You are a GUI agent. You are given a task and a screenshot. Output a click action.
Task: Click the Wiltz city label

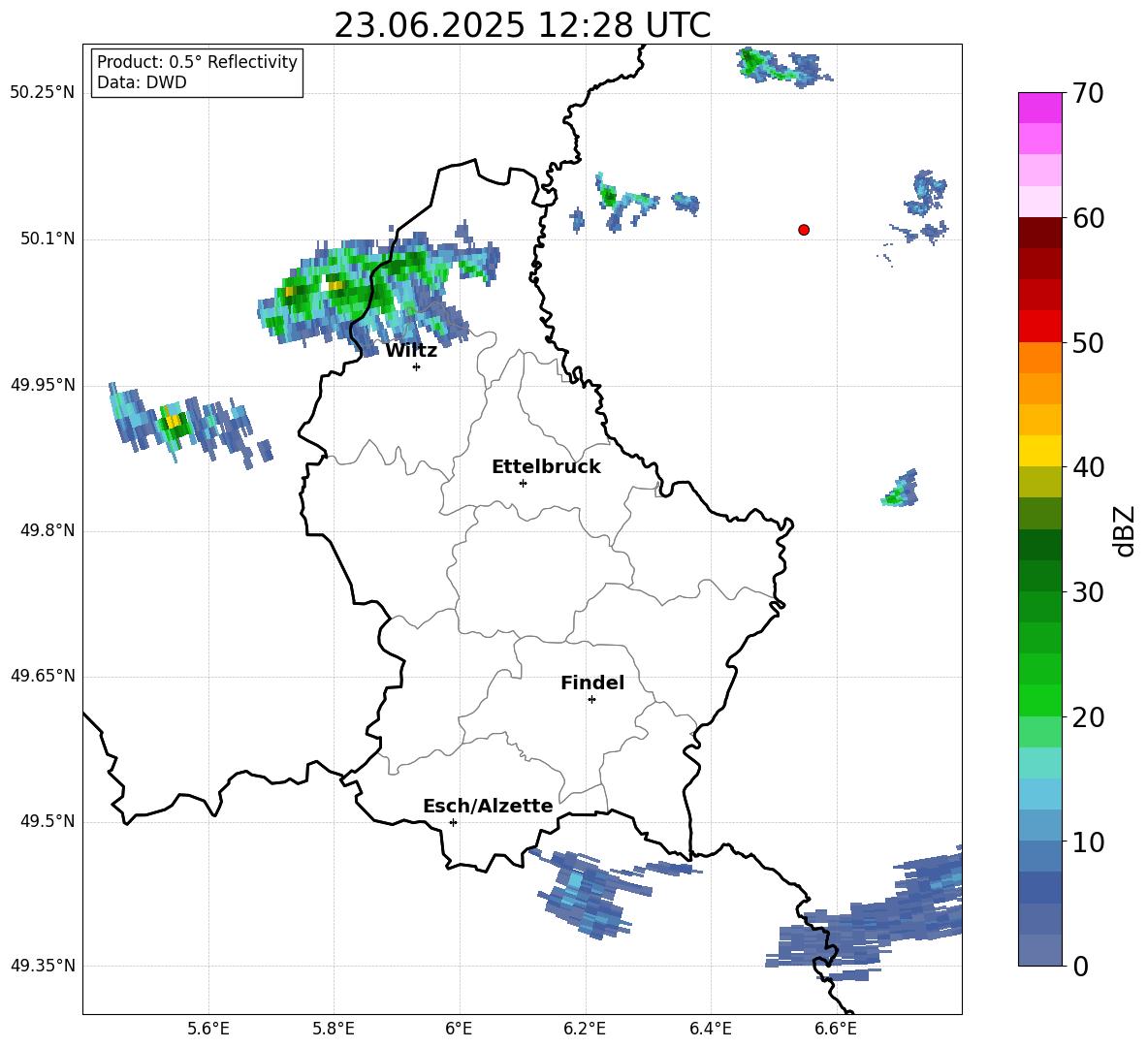click(x=411, y=351)
